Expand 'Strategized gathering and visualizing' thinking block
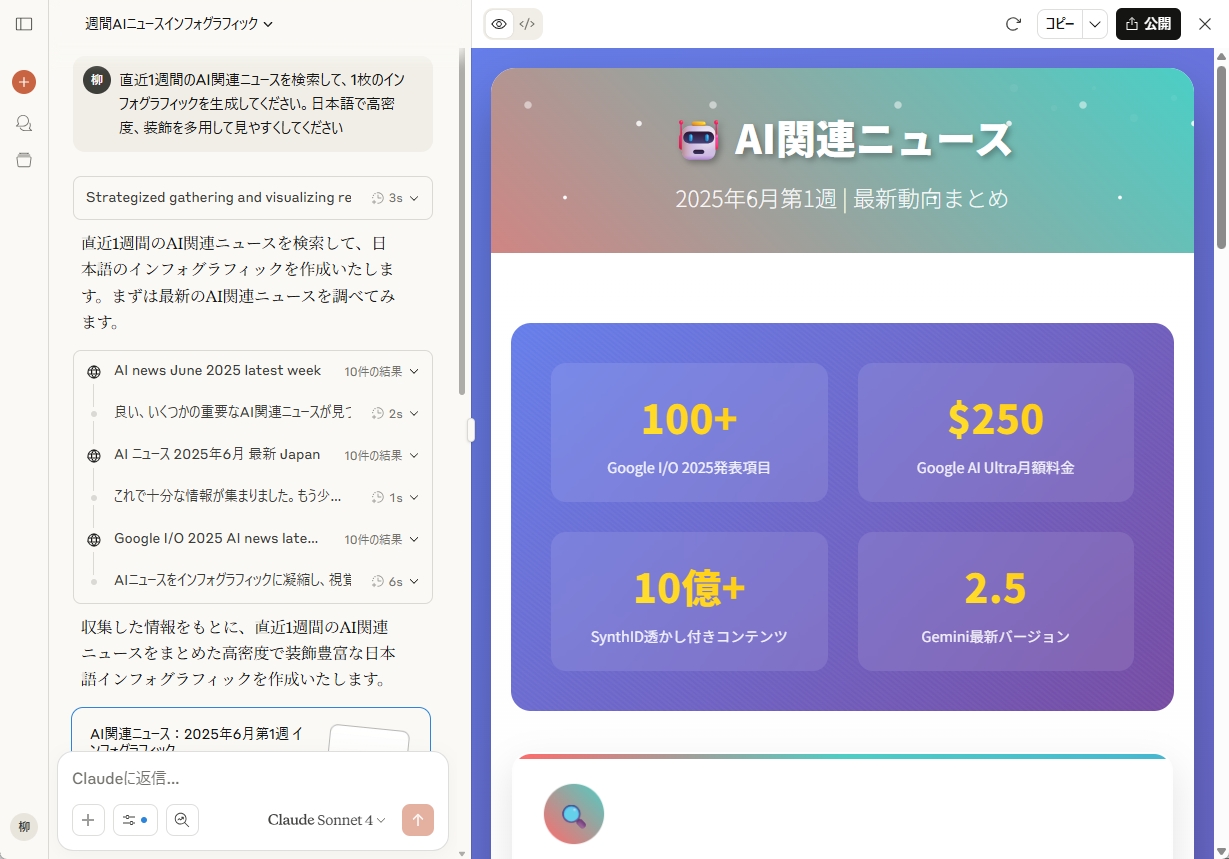This screenshot has height=859, width=1229. (252, 198)
